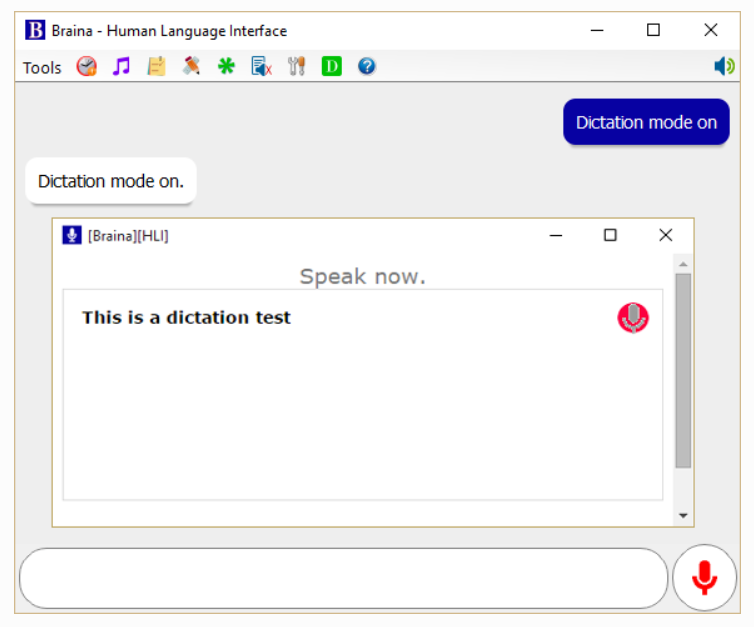Maximize the [Braina][HLI] dictation window
The image size is (754, 627).
tap(610, 235)
